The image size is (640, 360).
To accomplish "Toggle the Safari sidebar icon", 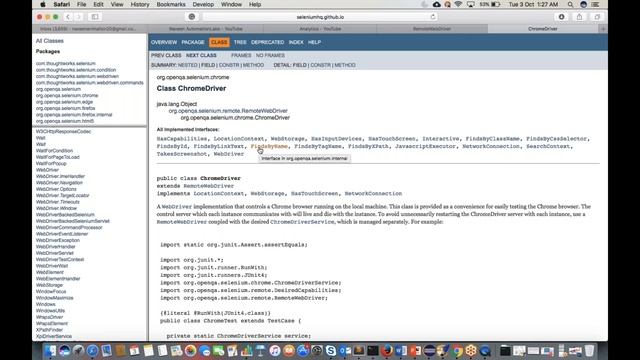I will tap(95, 17).
